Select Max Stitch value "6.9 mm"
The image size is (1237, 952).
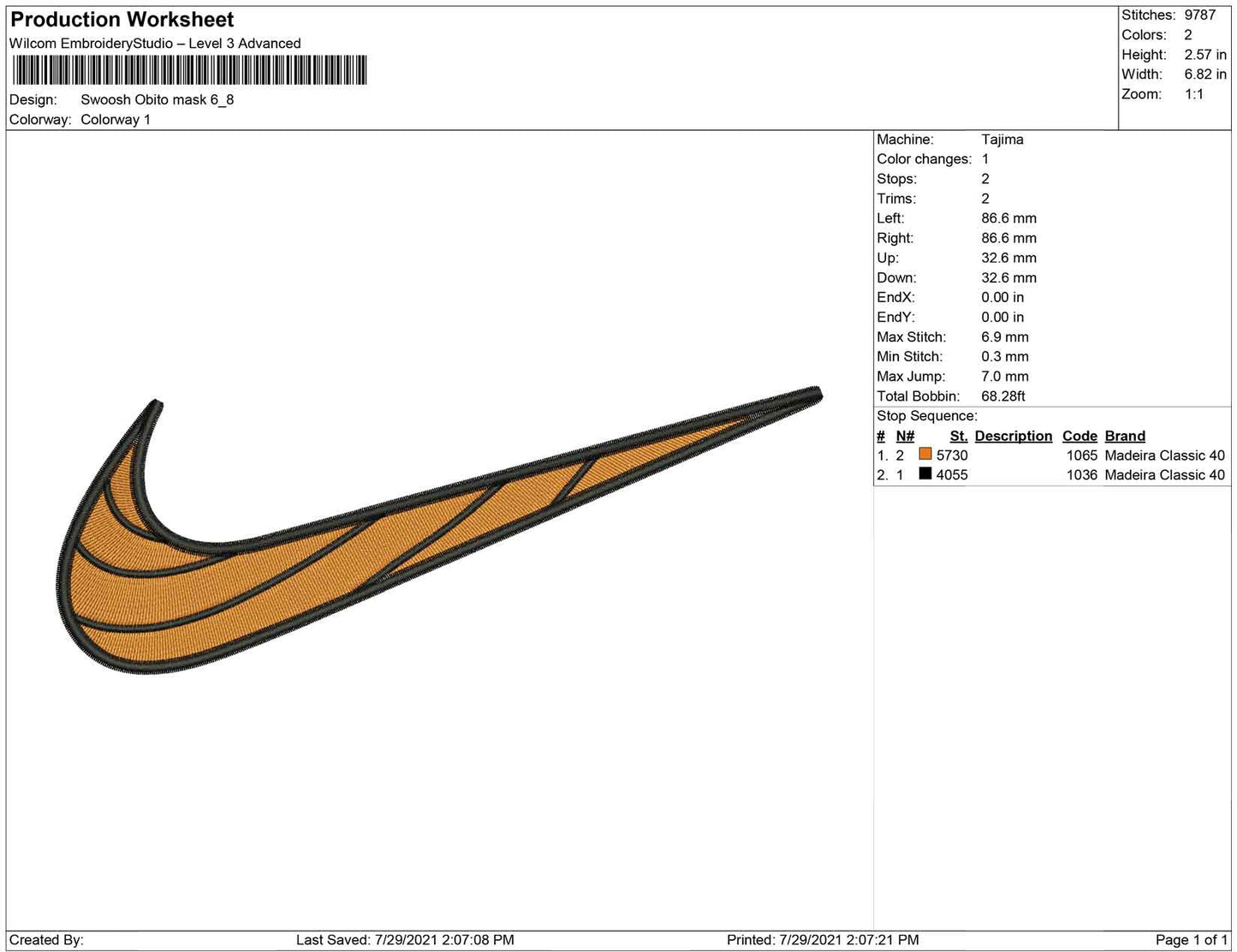click(1005, 336)
